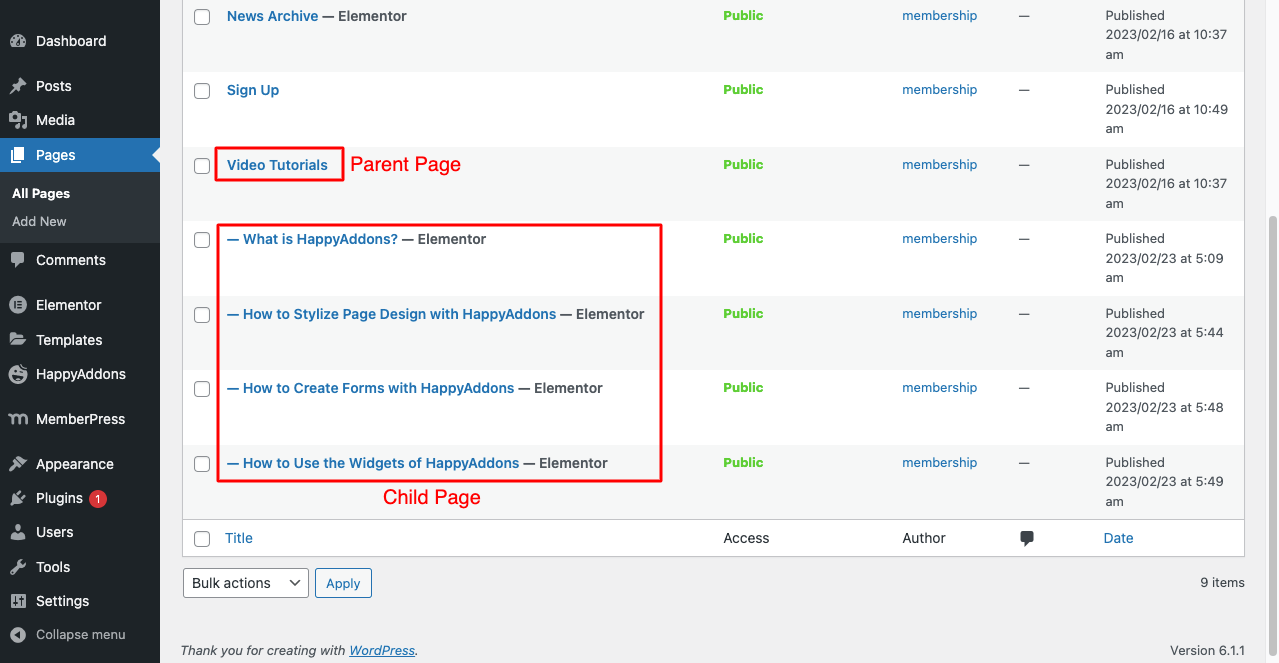Image resolution: width=1279 pixels, height=663 pixels.
Task: Select the What is HappyAddons? row checkbox
Action: 202,240
